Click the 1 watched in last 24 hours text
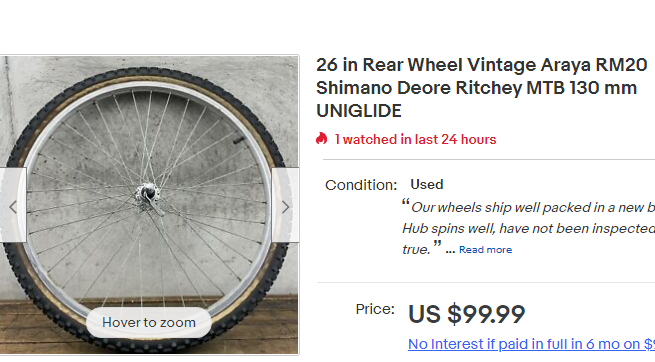Image resolution: width=655 pixels, height=362 pixels. [x=415, y=139]
